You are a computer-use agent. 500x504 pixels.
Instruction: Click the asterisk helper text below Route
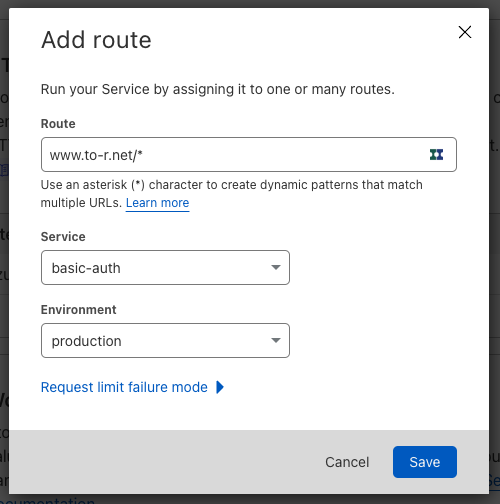232,194
